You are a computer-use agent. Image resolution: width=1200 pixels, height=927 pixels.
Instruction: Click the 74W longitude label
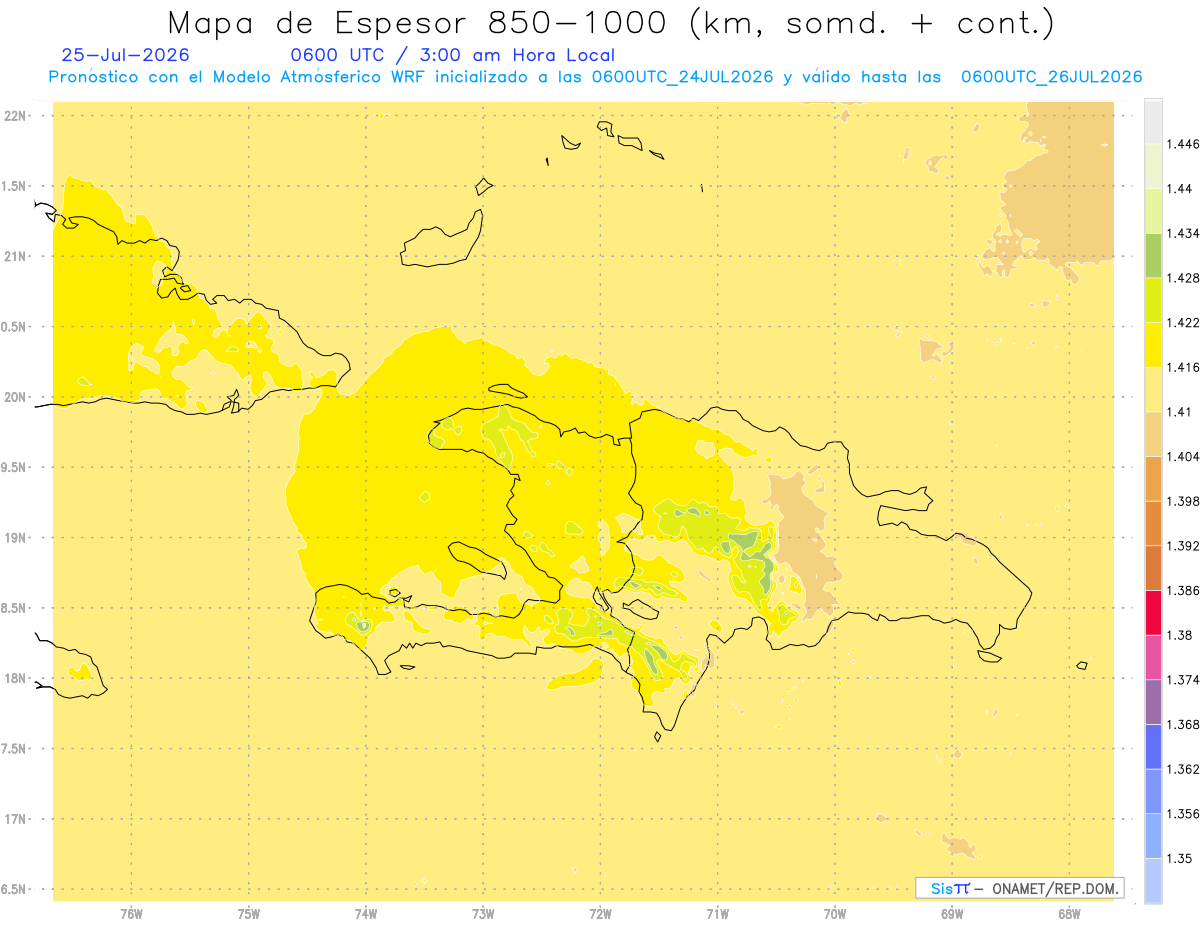click(366, 914)
